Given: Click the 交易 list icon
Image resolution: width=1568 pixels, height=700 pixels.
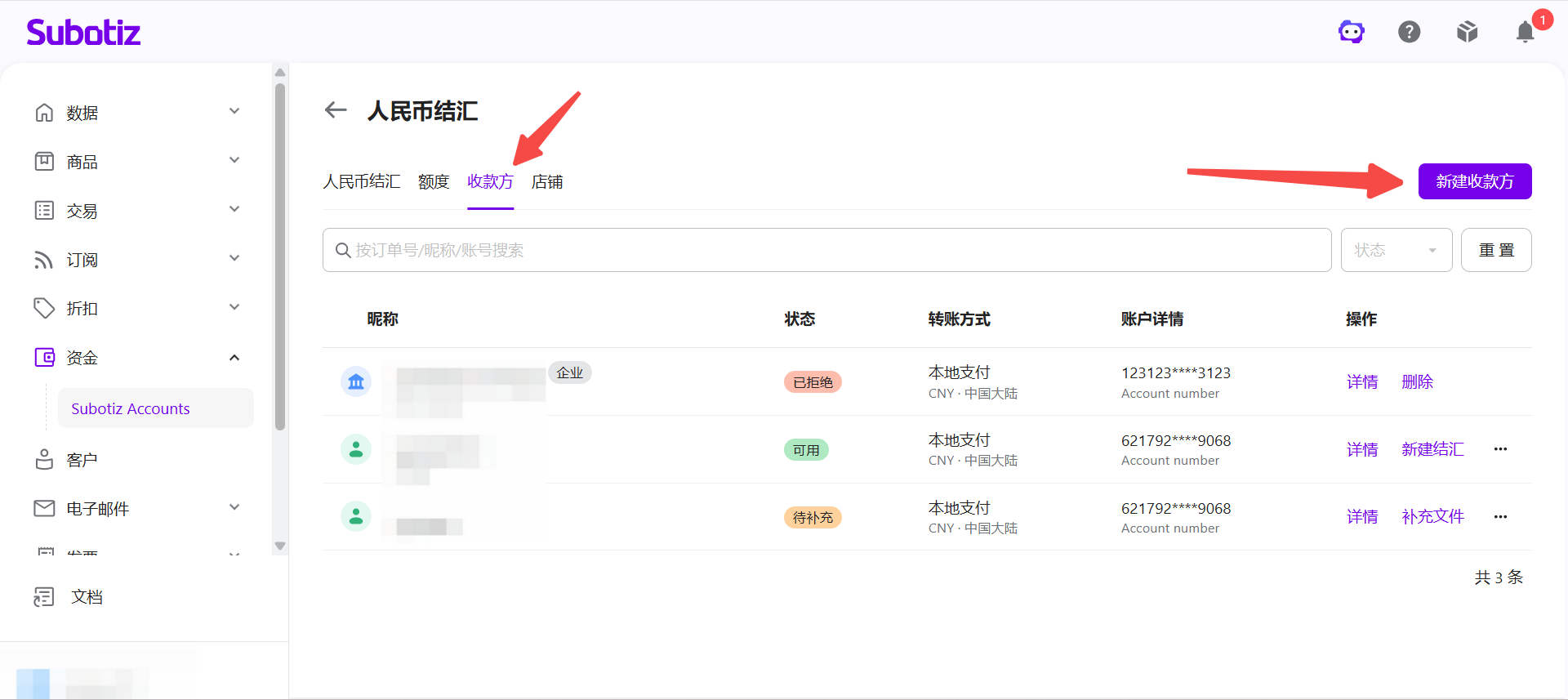Looking at the screenshot, I should [44, 210].
